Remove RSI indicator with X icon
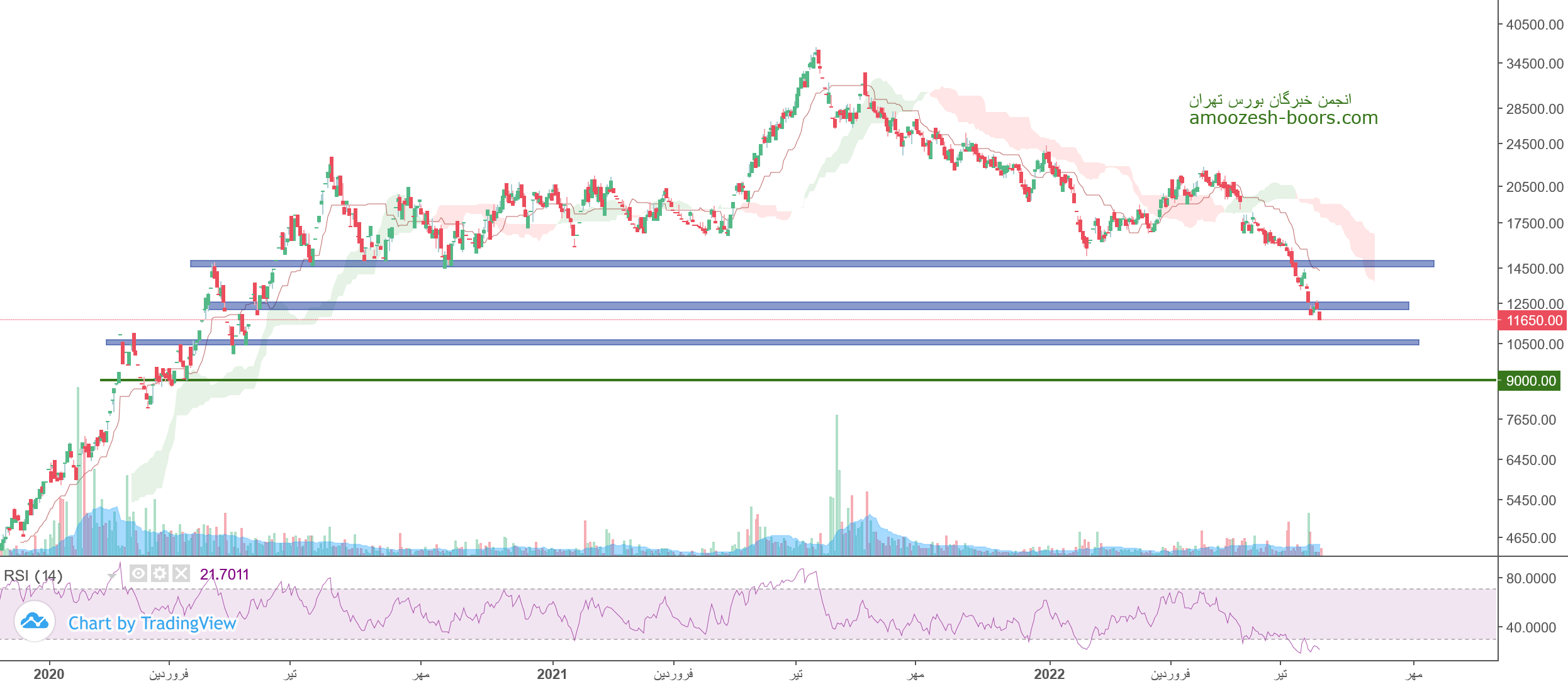Screen dimensions: 1568x684 tap(181, 573)
